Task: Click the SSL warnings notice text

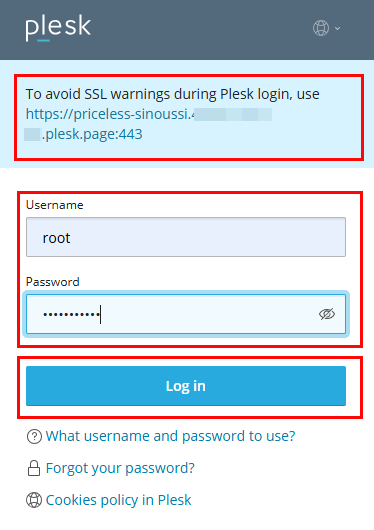Action: pyautogui.click(x=172, y=94)
